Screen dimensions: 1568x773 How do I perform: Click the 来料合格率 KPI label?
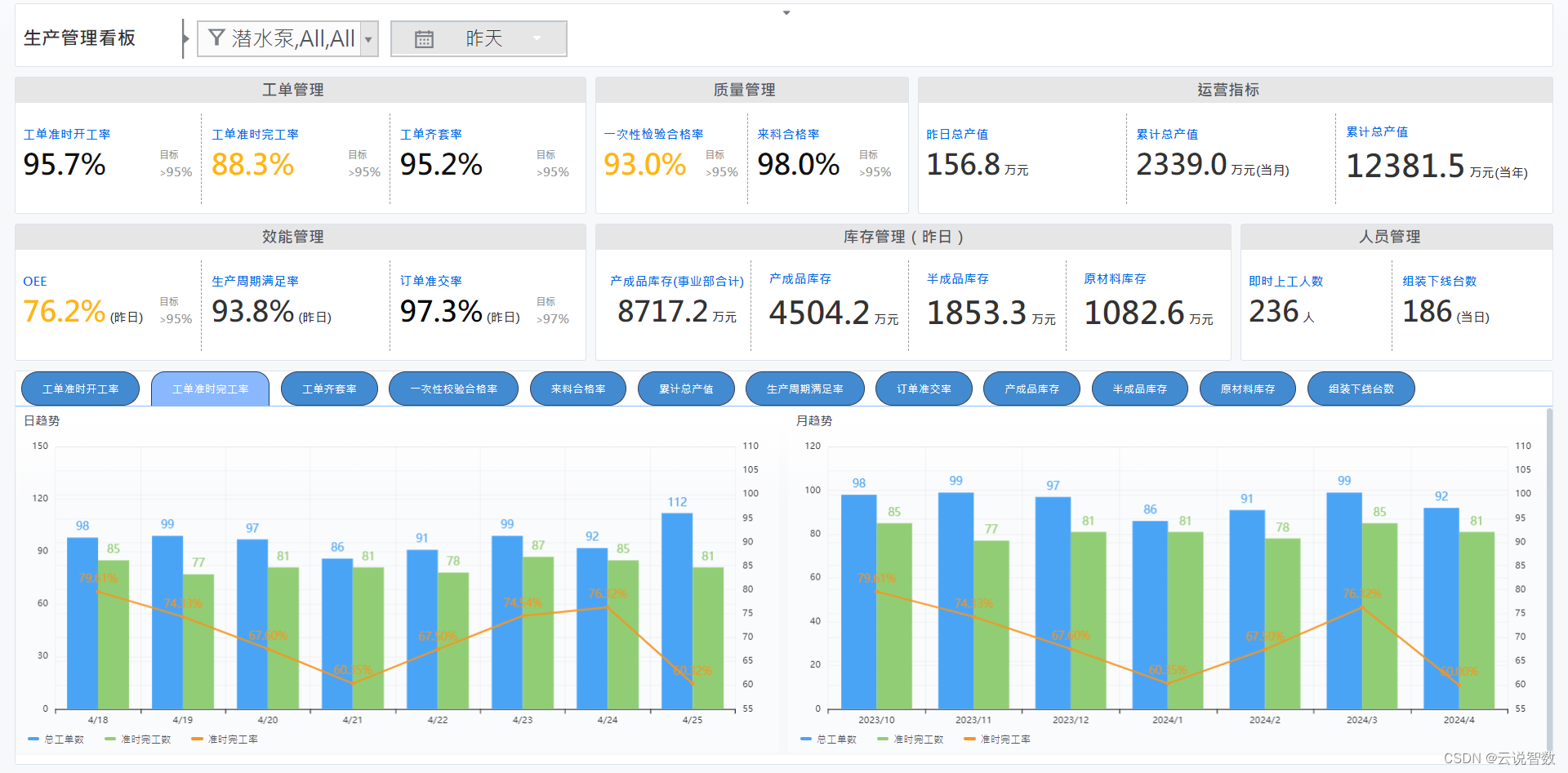pyautogui.click(x=788, y=134)
